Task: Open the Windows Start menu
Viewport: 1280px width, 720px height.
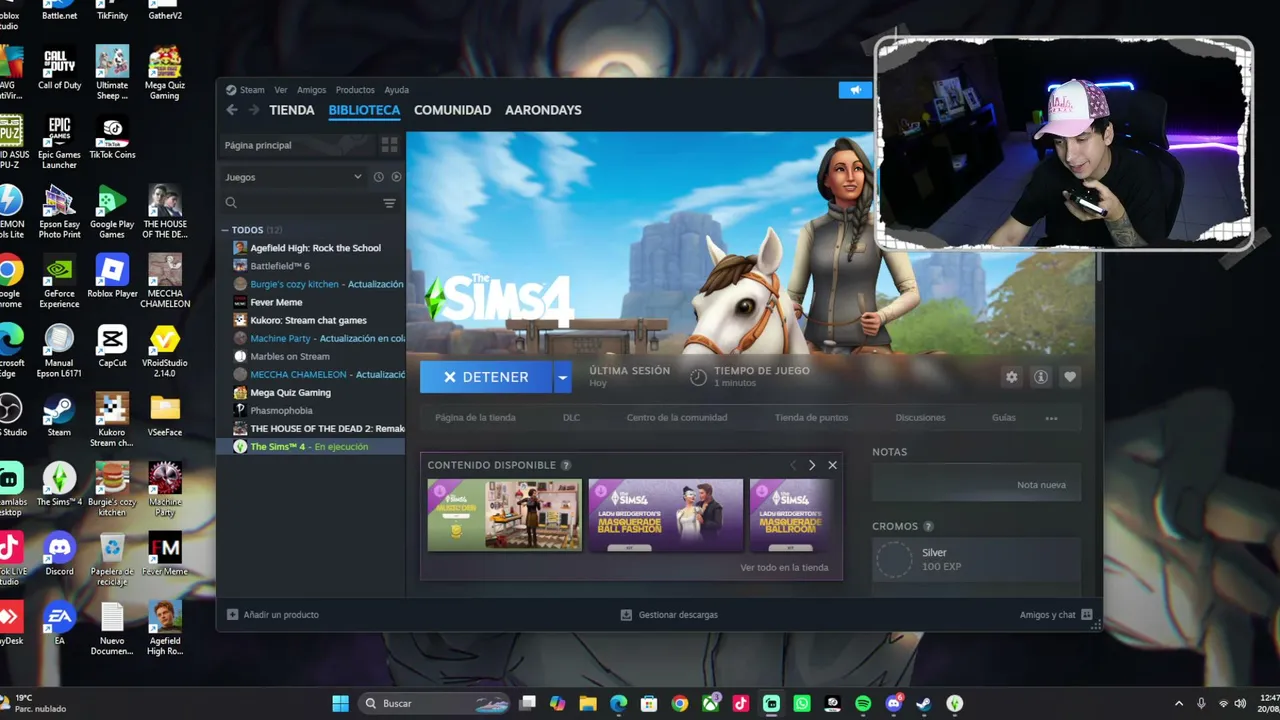Action: 340,704
